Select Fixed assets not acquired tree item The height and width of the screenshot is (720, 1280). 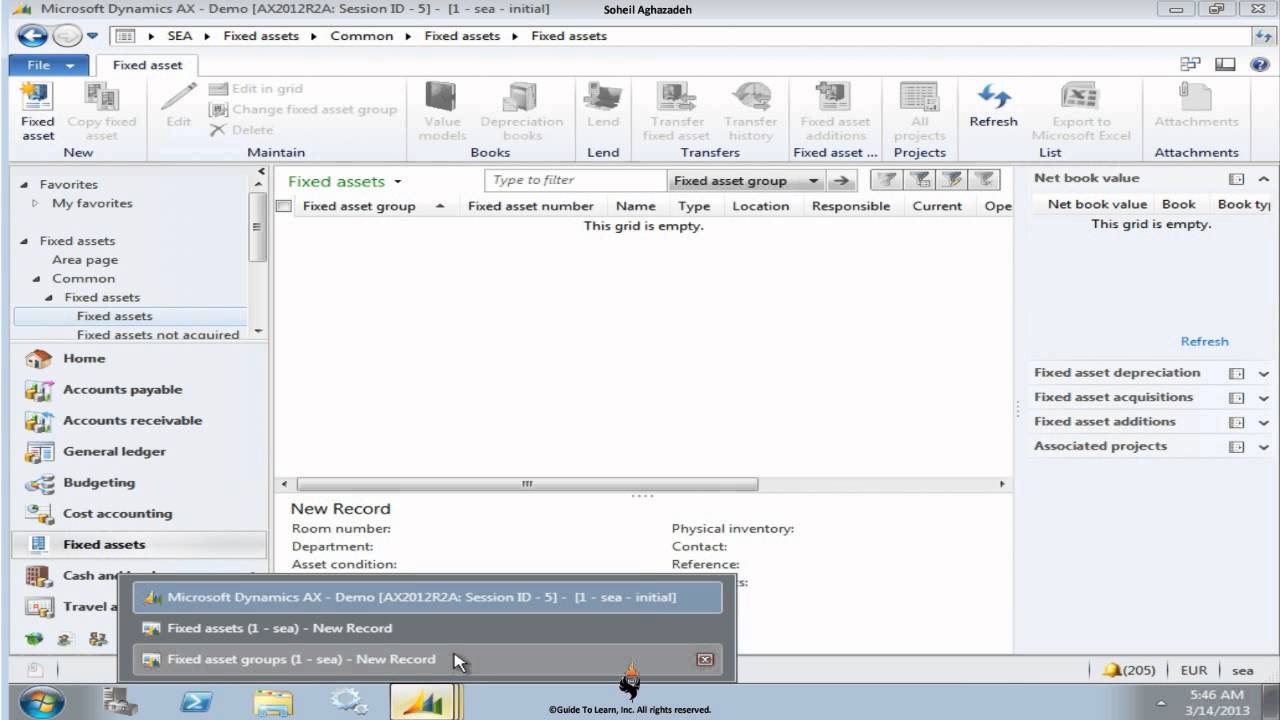point(158,334)
